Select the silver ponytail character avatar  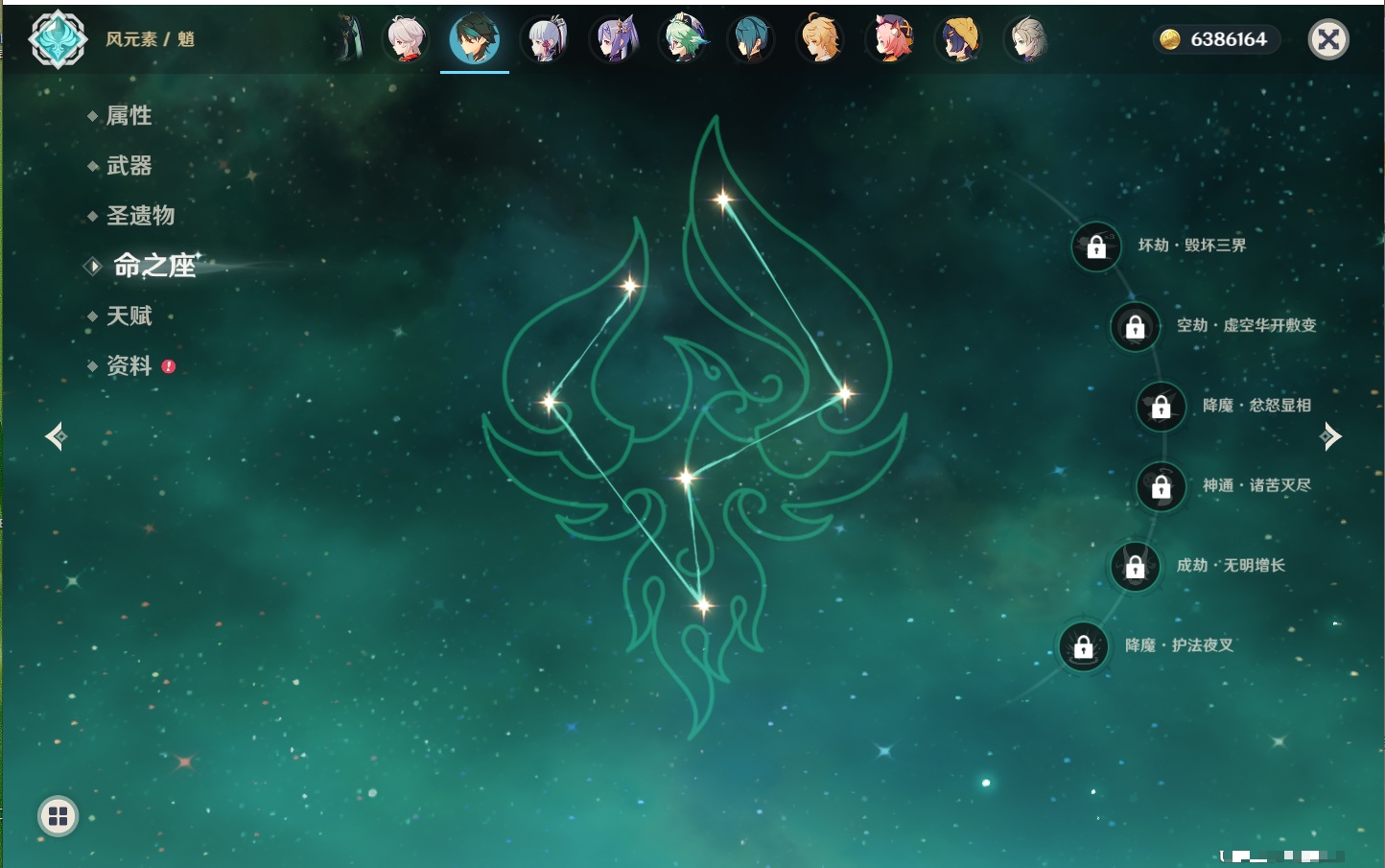coord(546,40)
